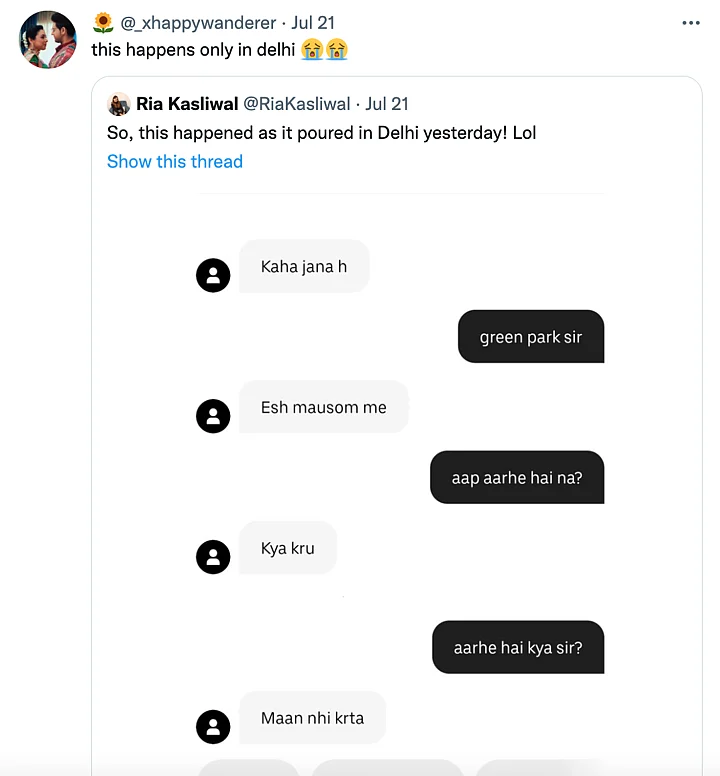Click the 'green park sir' chat bubble
Viewport: 720px width, 776px height.
(530, 337)
